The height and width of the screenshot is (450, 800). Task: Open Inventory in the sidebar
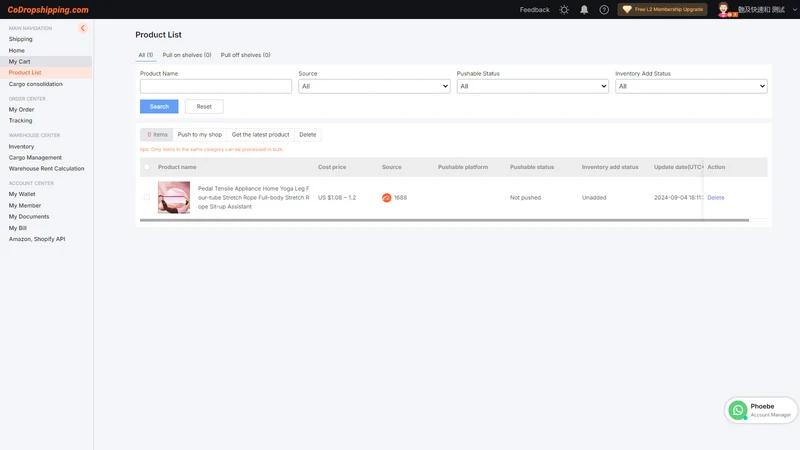(x=21, y=146)
